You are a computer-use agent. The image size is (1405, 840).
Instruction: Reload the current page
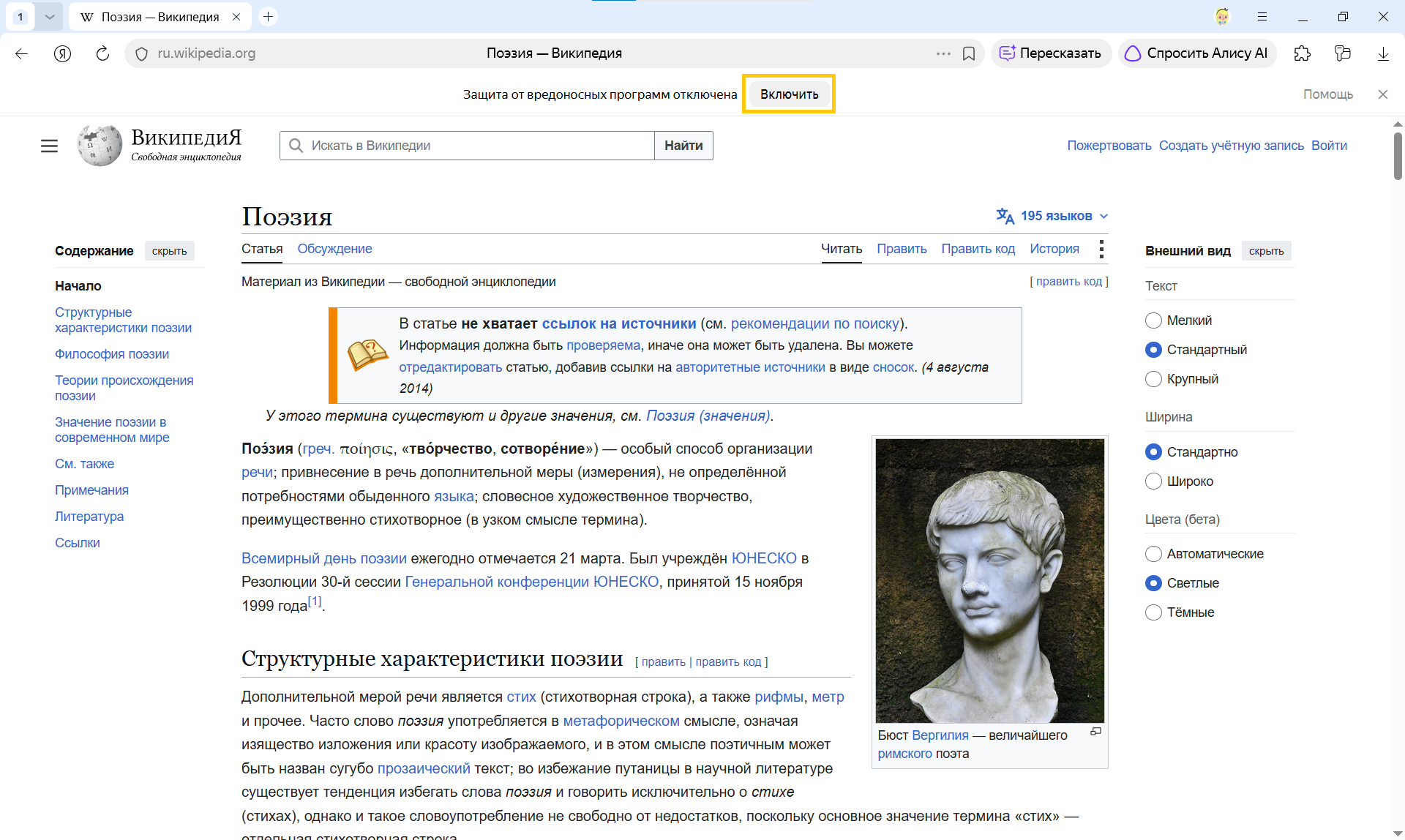[x=102, y=53]
